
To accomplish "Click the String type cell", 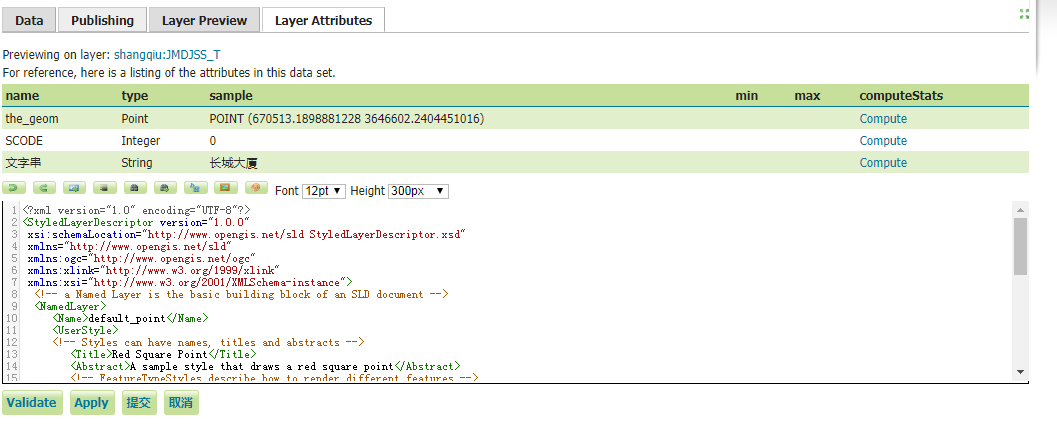I will click(x=137, y=162).
